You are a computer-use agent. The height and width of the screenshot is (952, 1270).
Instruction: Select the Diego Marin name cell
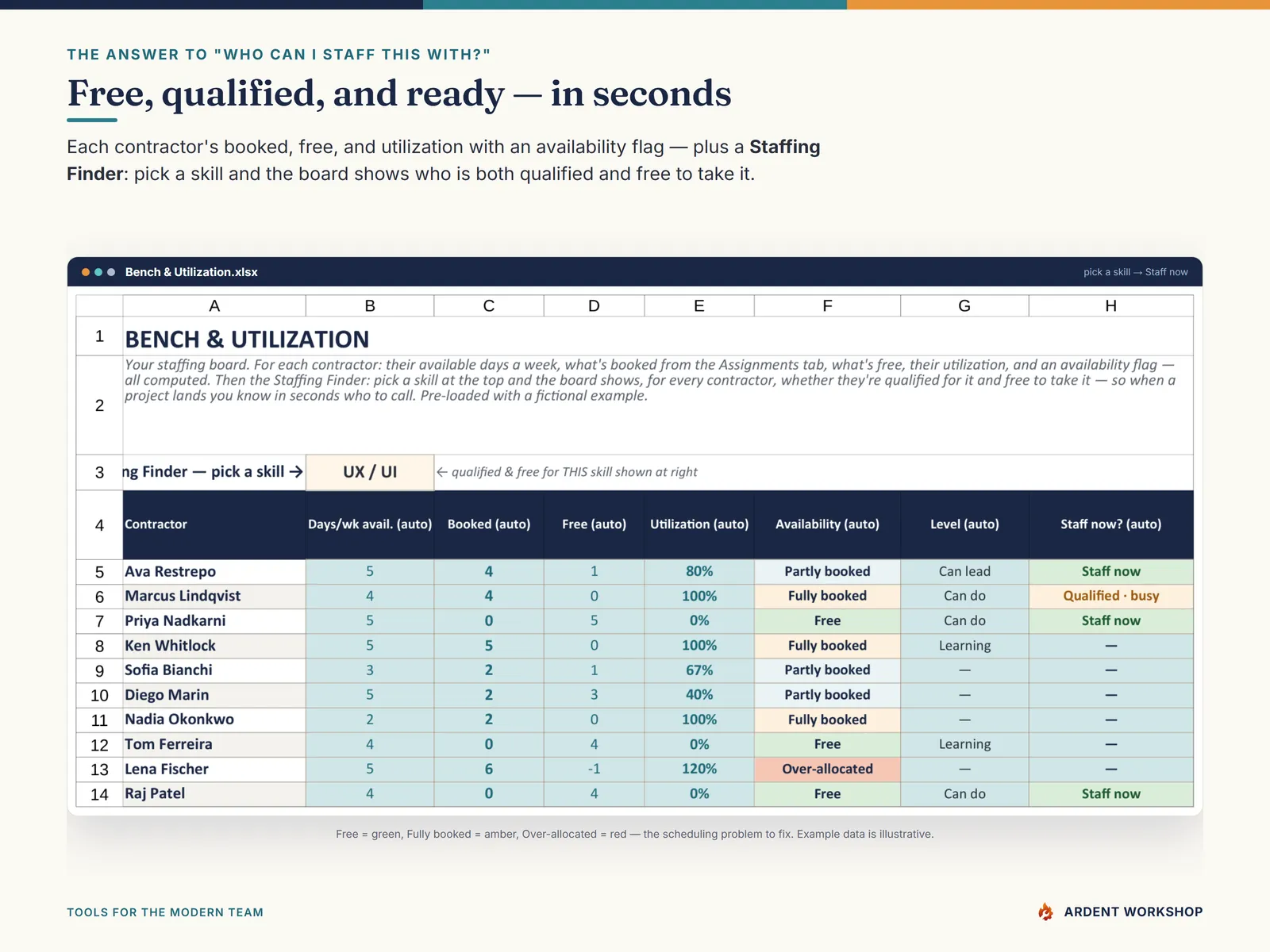pyautogui.click(x=214, y=695)
